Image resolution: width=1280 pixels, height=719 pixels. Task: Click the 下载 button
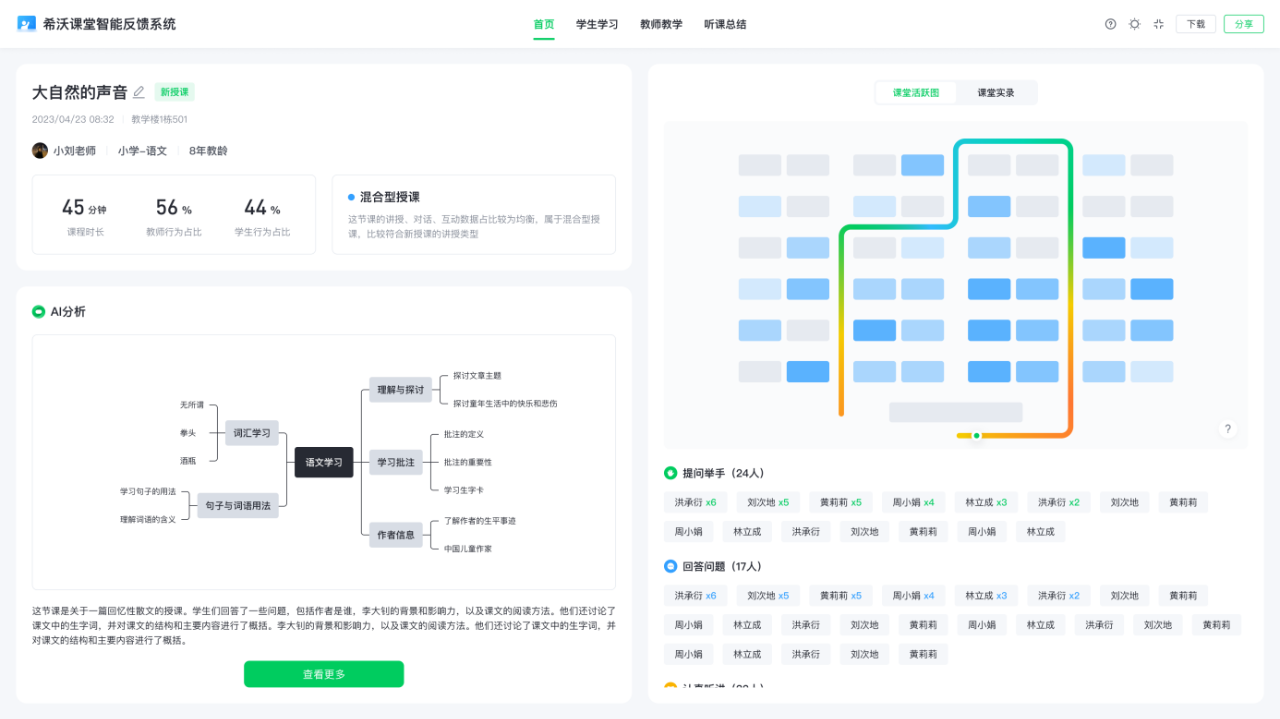[x=1196, y=24]
